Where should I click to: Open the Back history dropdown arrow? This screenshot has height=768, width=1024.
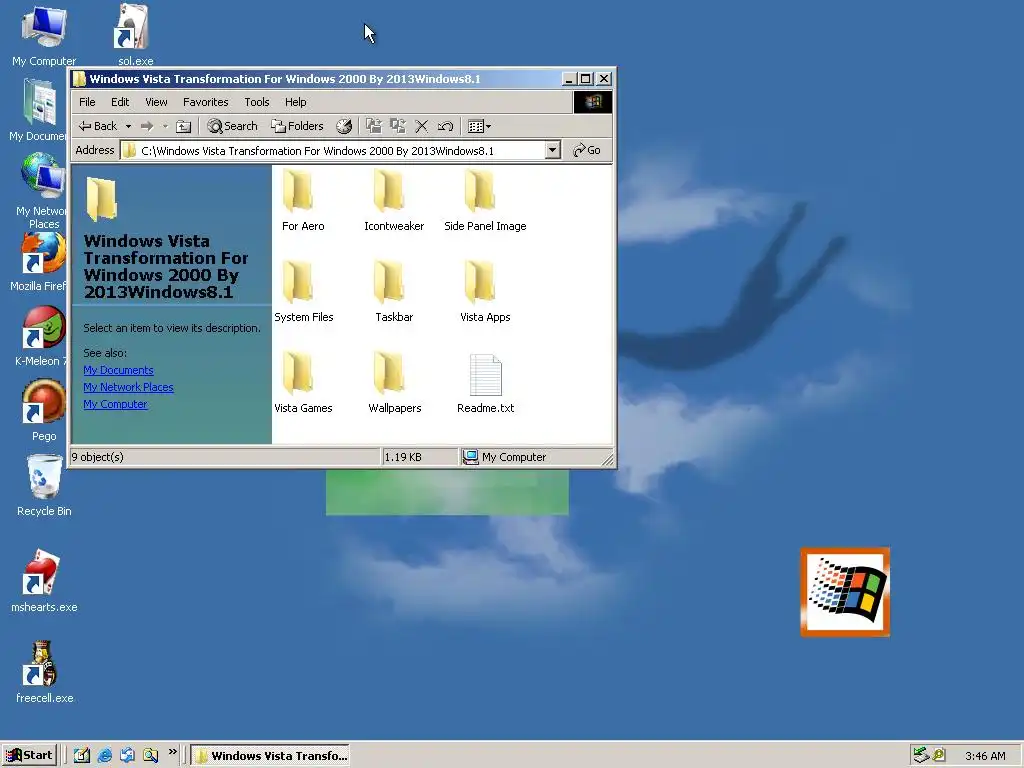(x=128, y=126)
